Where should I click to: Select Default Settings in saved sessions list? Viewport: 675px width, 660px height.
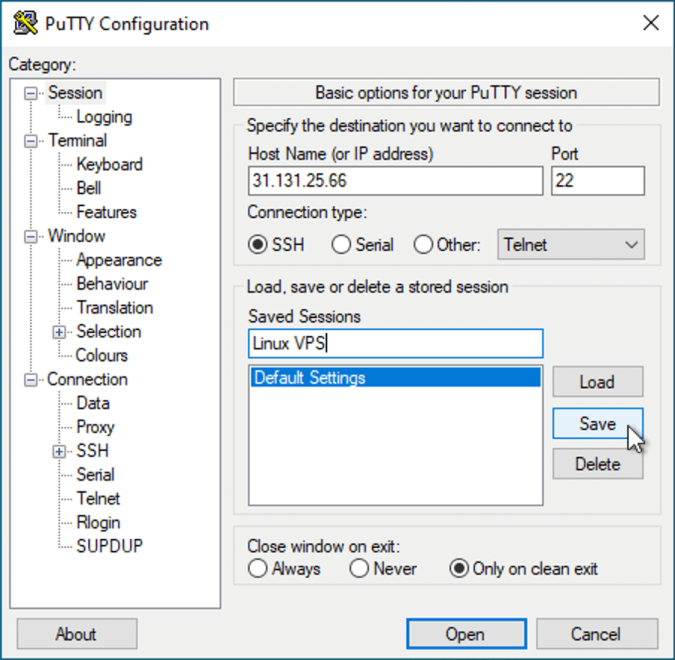coord(395,378)
